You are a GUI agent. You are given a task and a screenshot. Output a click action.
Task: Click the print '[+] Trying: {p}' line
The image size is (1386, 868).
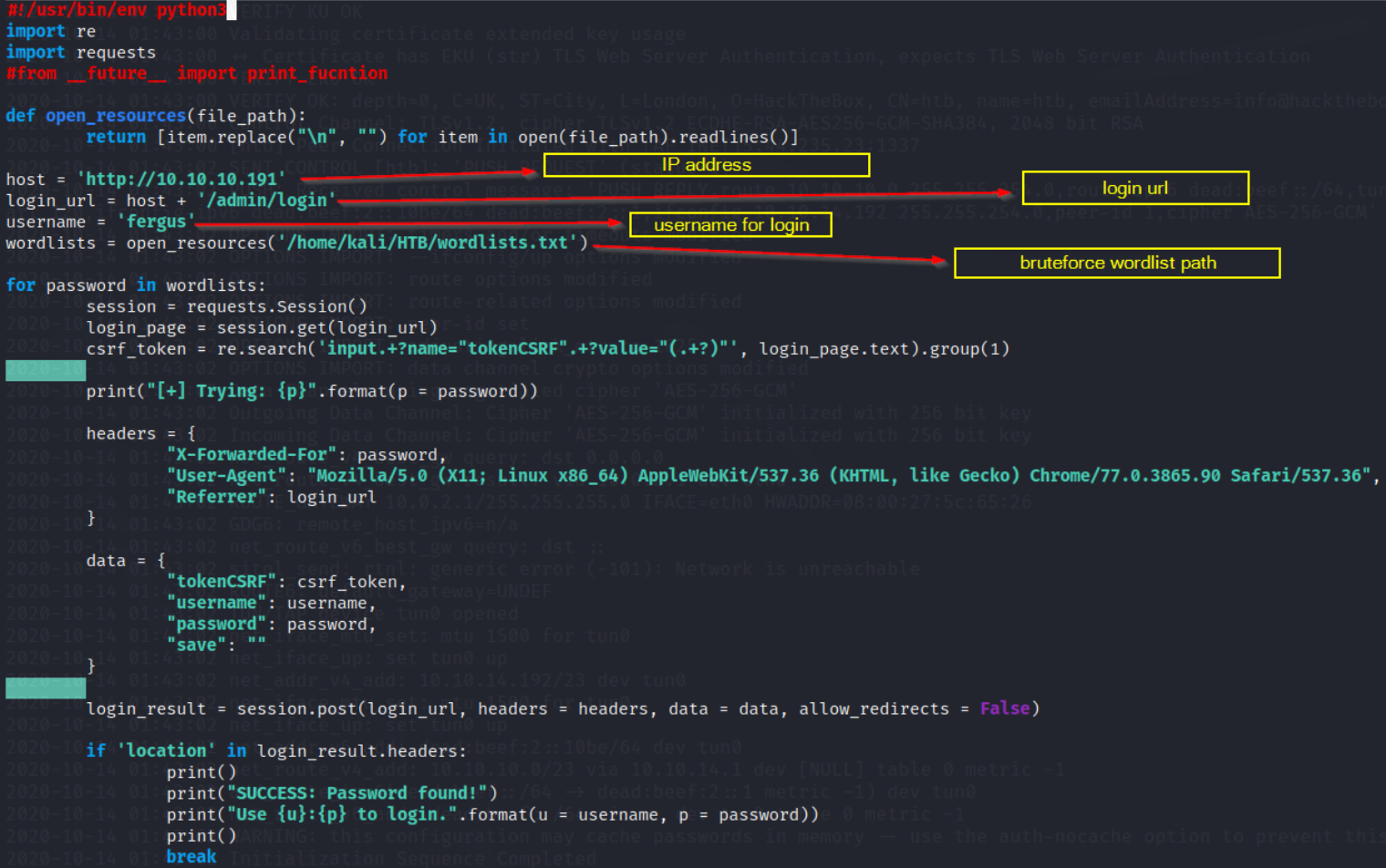click(x=312, y=390)
